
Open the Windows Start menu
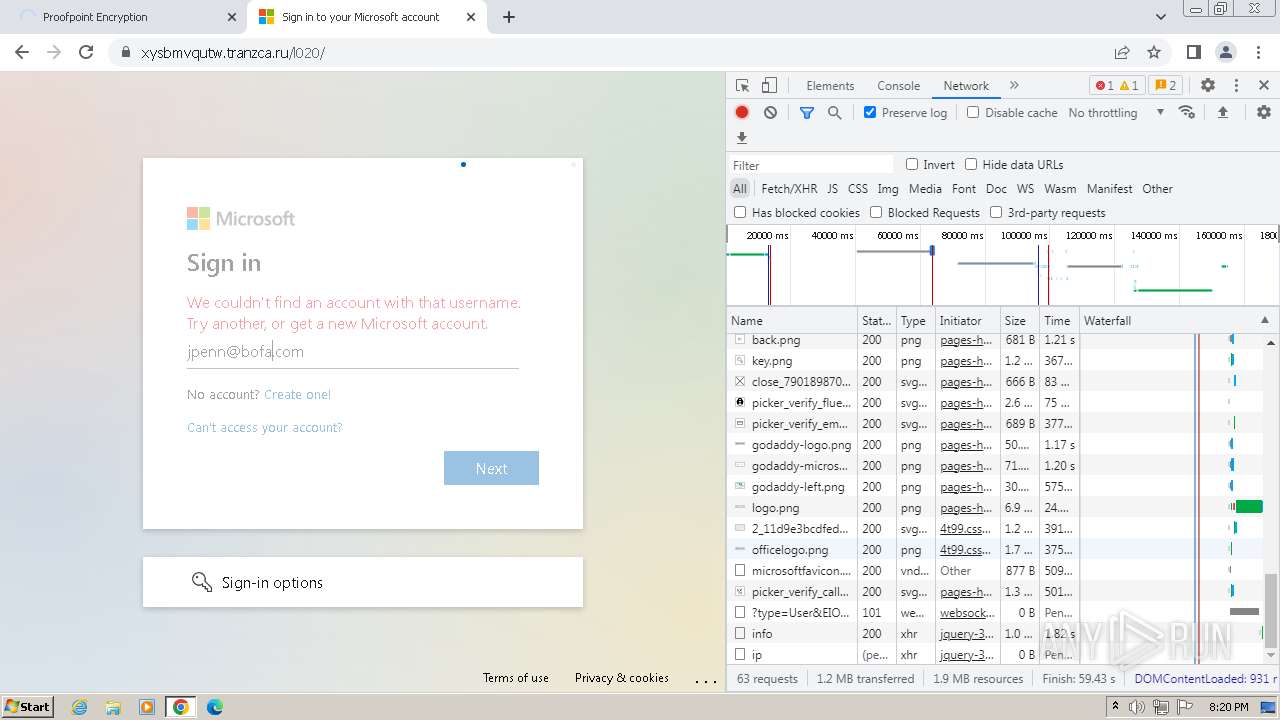[x=27, y=706]
